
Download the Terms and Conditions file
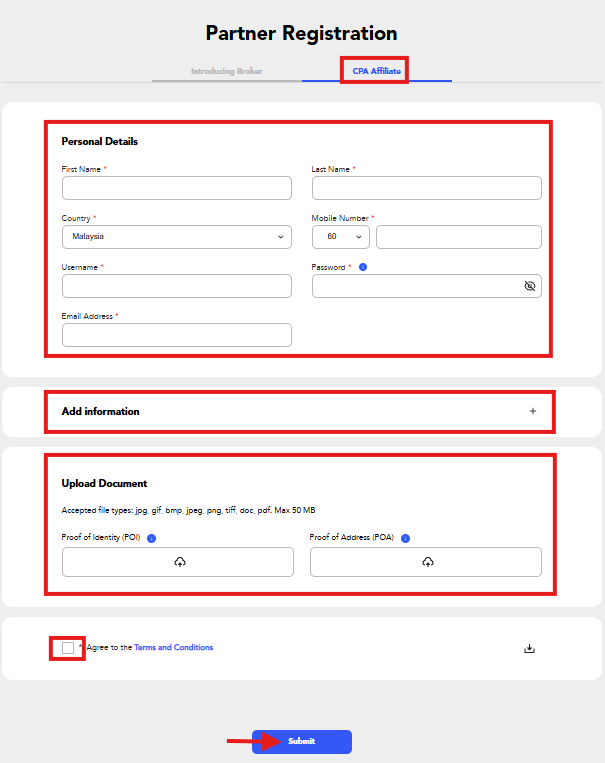530,649
